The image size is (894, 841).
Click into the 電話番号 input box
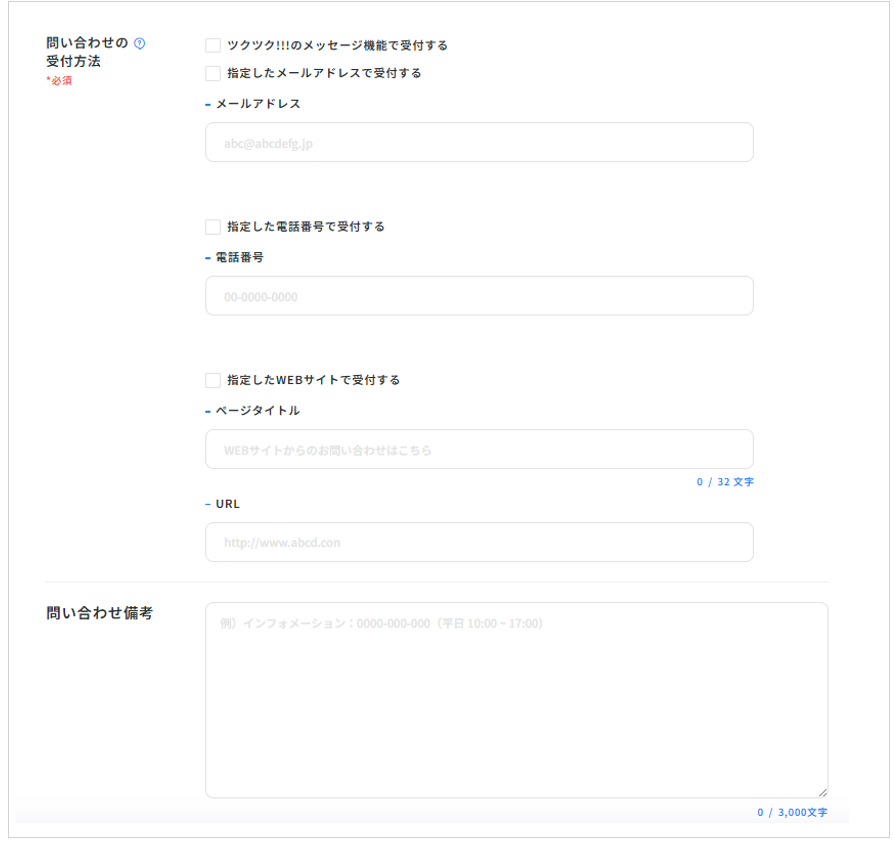point(479,296)
